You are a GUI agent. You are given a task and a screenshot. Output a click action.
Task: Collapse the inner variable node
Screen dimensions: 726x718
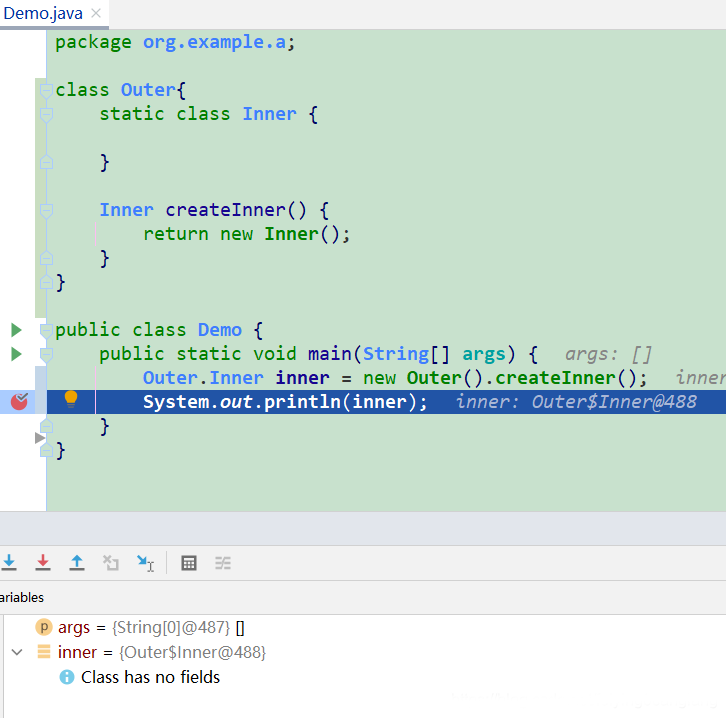tap(17, 652)
